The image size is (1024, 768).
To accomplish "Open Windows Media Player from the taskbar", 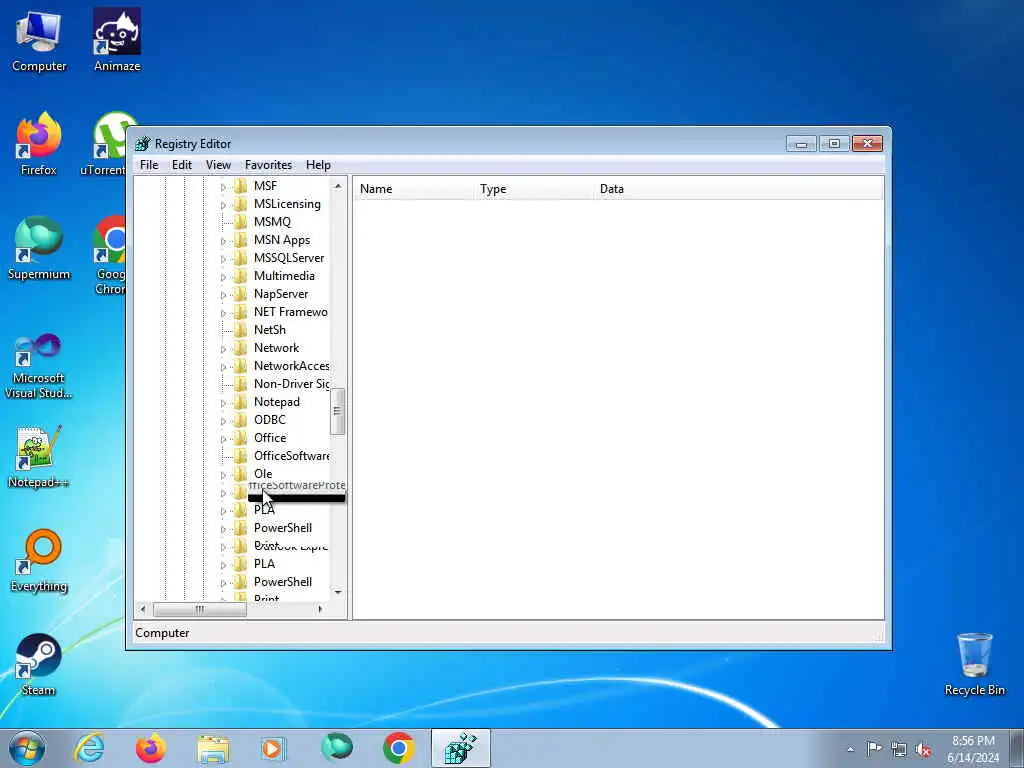I will [273, 748].
